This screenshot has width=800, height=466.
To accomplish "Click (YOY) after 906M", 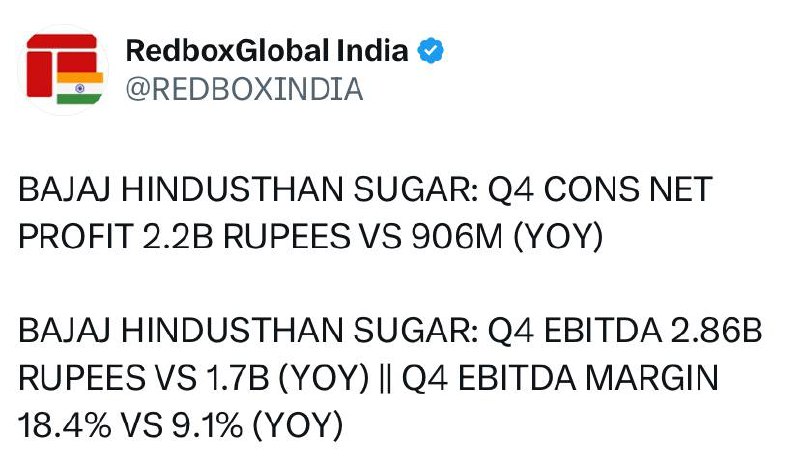I will (558, 237).
